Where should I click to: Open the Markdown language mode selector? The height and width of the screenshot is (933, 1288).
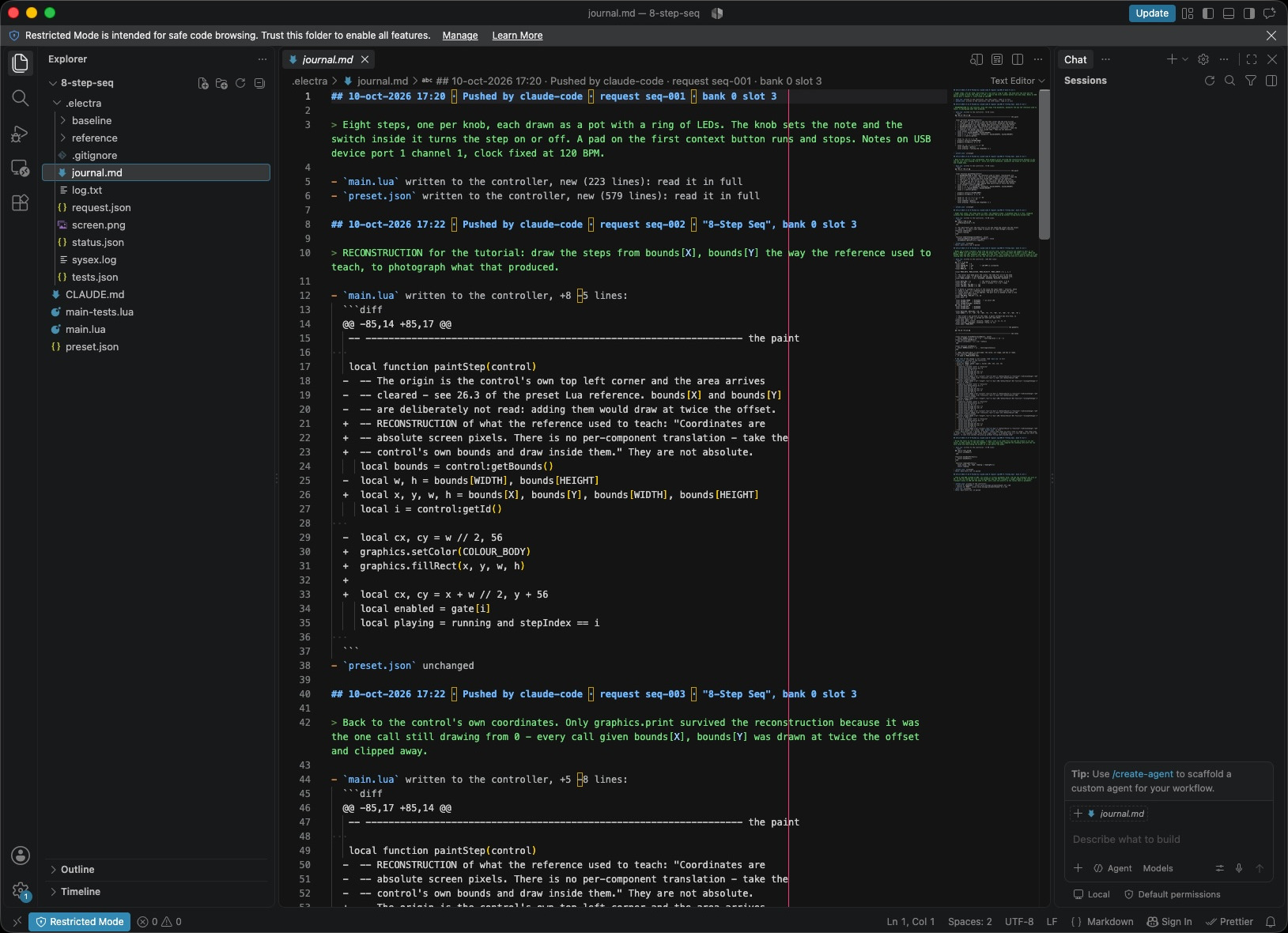point(1110,922)
